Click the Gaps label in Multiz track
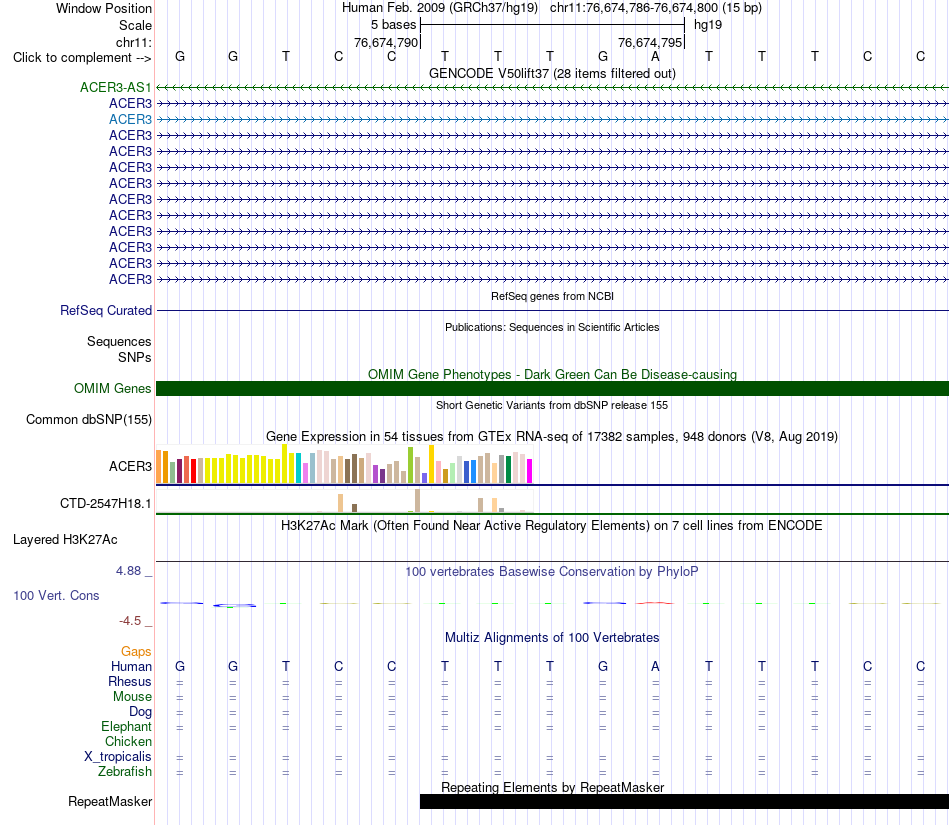The height and width of the screenshot is (825, 950). (136, 651)
